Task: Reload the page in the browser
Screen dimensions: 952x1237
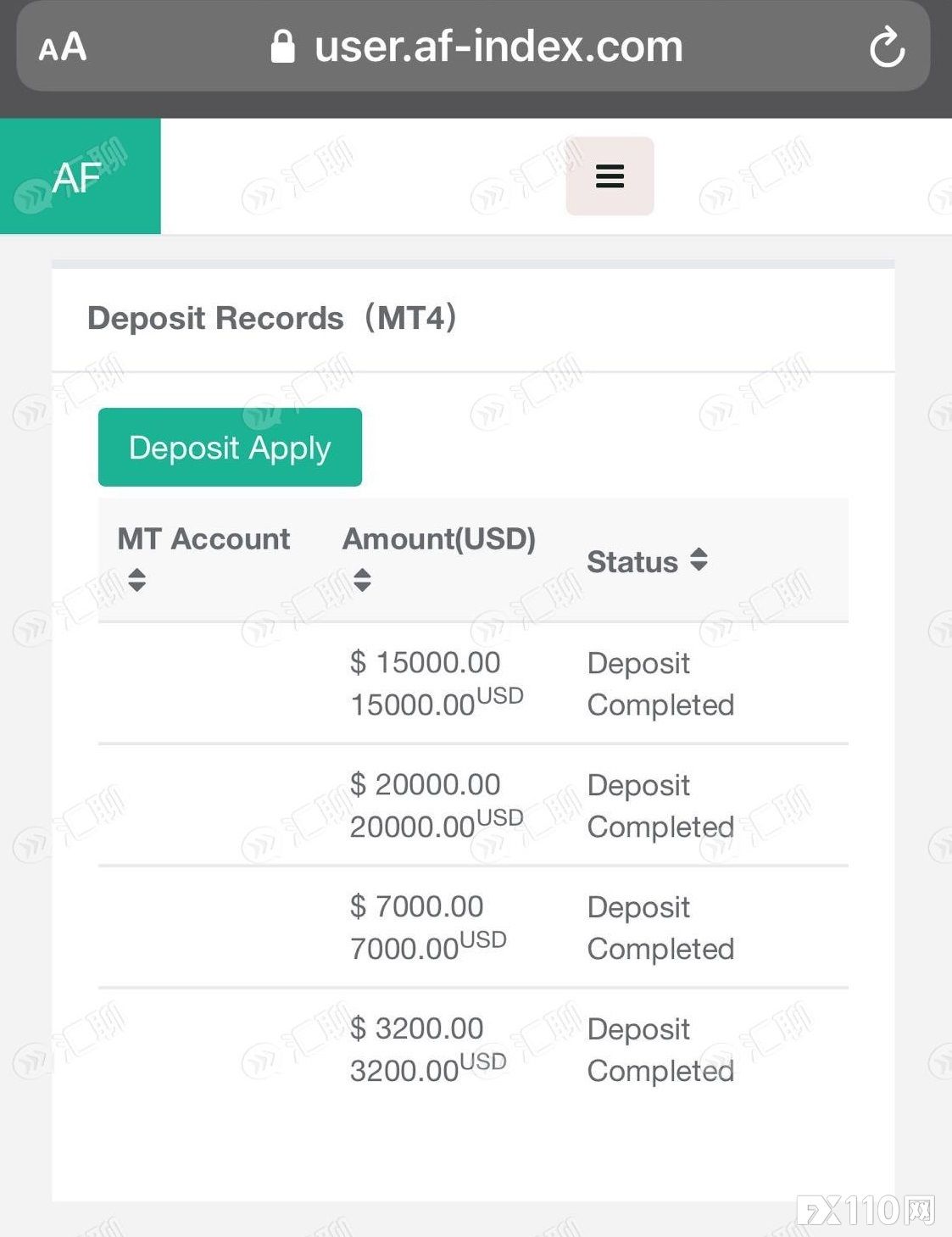Action: pyautogui.click(x=887, y=47)
